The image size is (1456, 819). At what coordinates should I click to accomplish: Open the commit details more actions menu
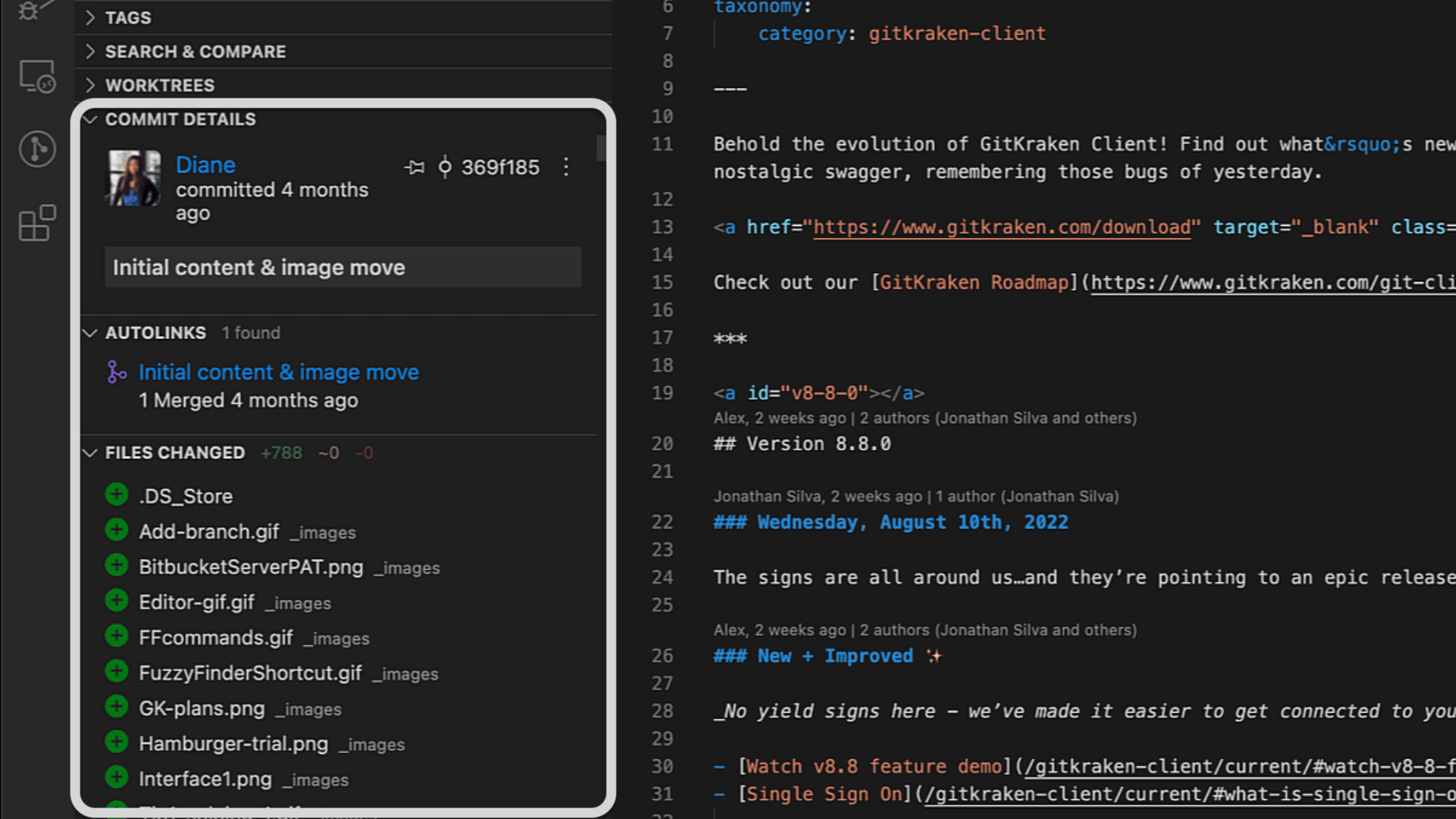(566, 167)
